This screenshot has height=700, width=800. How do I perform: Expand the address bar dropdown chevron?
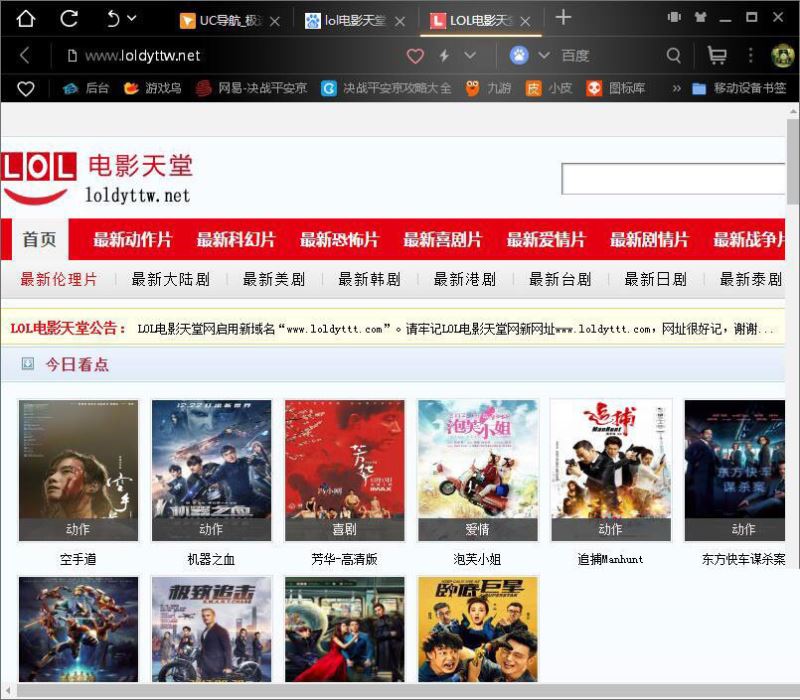tap(470, 55)
